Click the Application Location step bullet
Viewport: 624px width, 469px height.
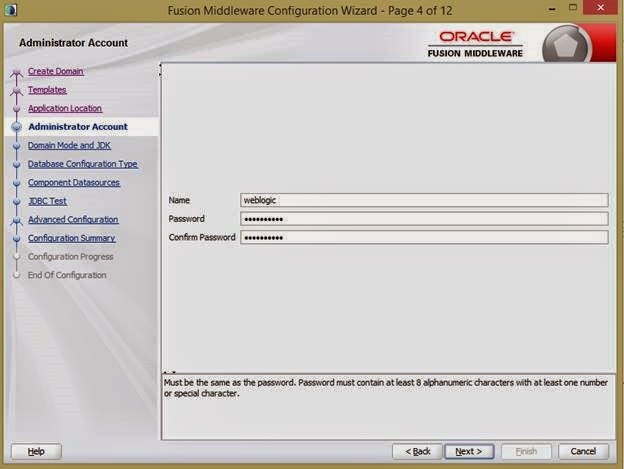(x=17, y=109)
